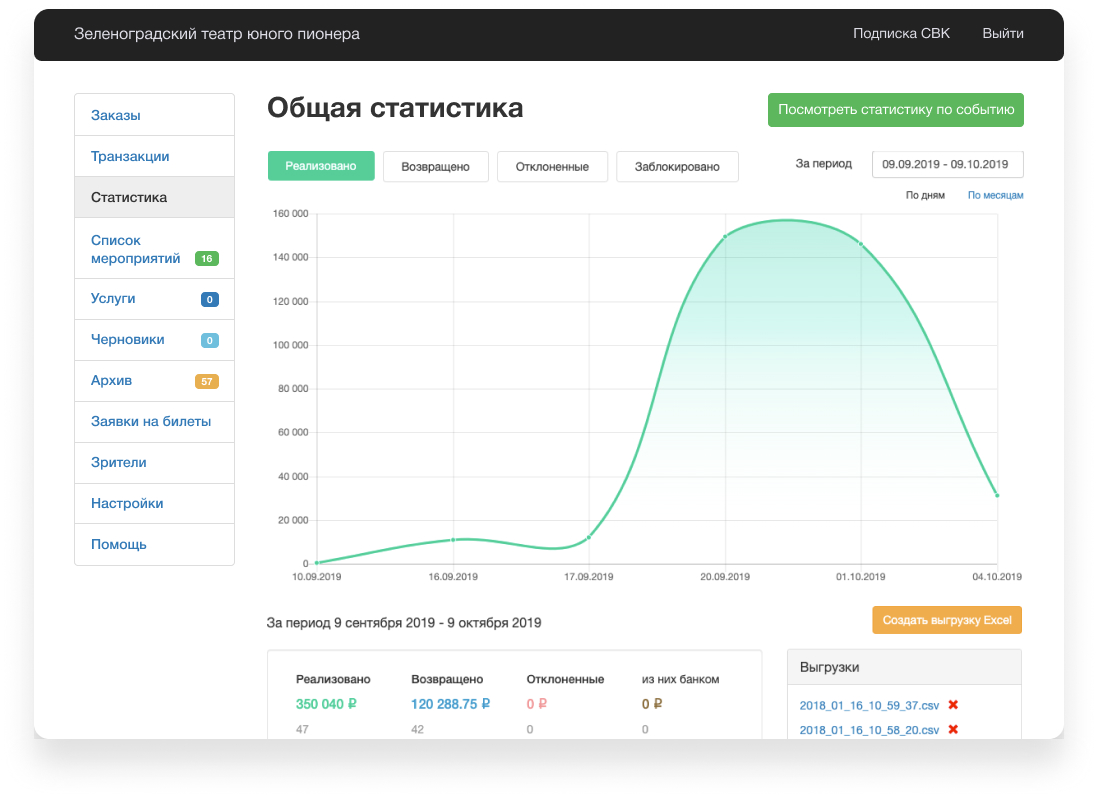Open the Зеленоградский театр юного пионера home link
The width and height of the screenshot is (1098, 798).
[216, 34]
